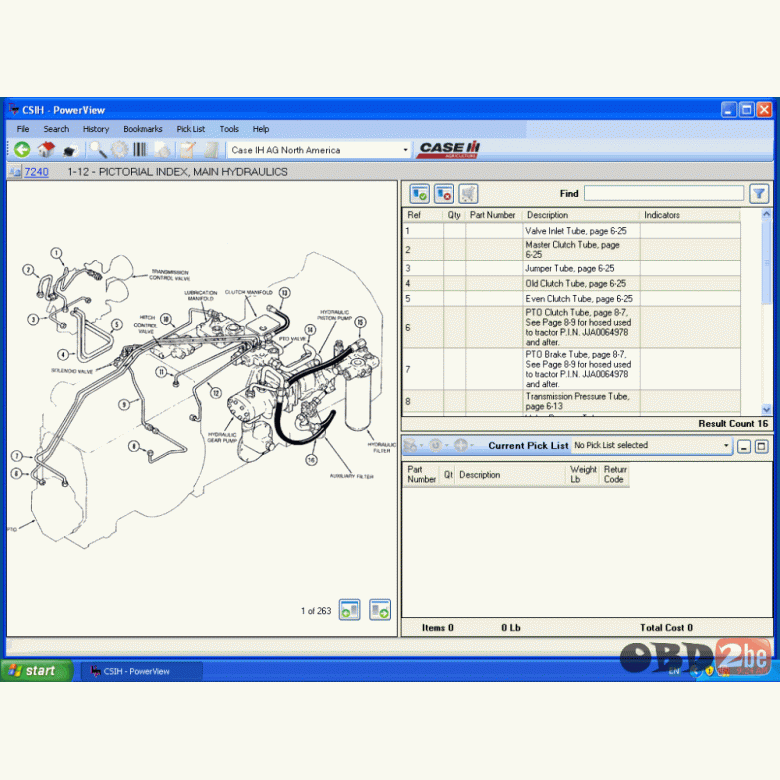780x780 pixels.
Task: Open the File menu
Action: pyautogui.click(x=23, y=129)
